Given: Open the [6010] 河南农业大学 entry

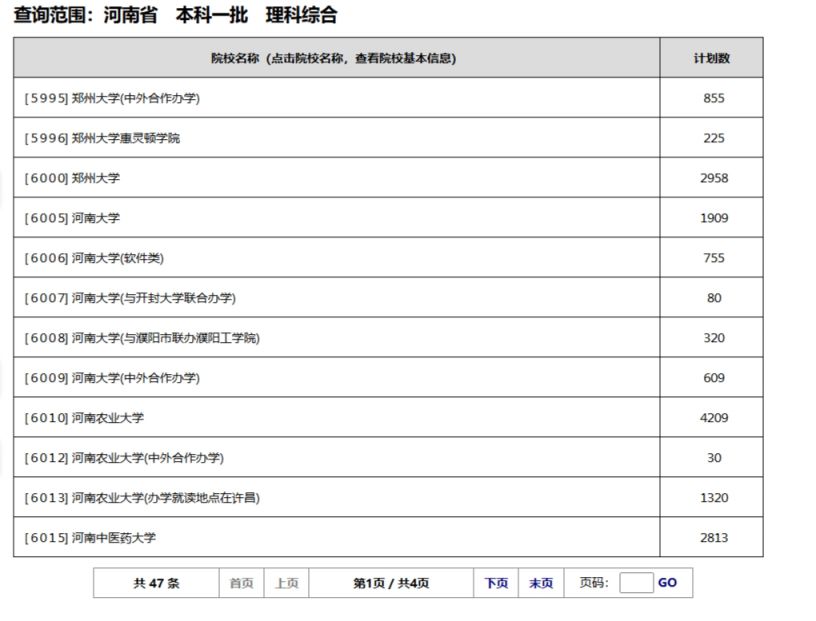Looking at the screenshot, I should click(84, 417).
